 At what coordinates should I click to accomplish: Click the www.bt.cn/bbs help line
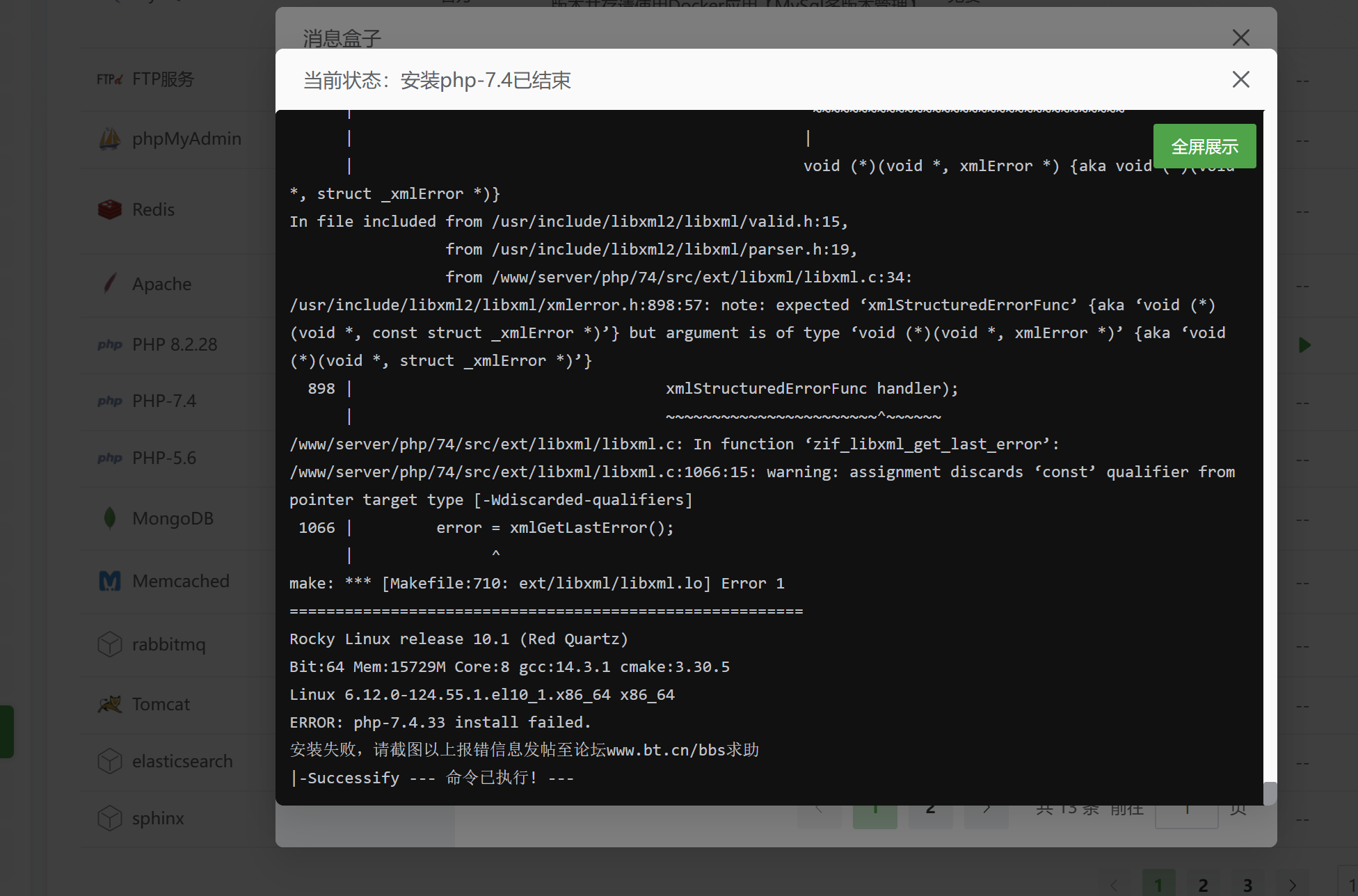(525, 750)
